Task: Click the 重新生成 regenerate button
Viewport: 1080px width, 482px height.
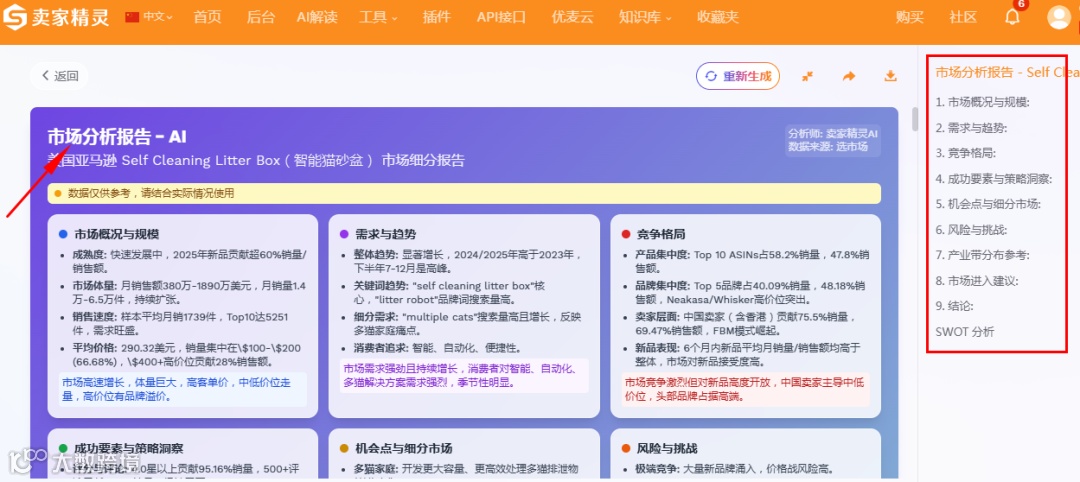Action: 738,76
